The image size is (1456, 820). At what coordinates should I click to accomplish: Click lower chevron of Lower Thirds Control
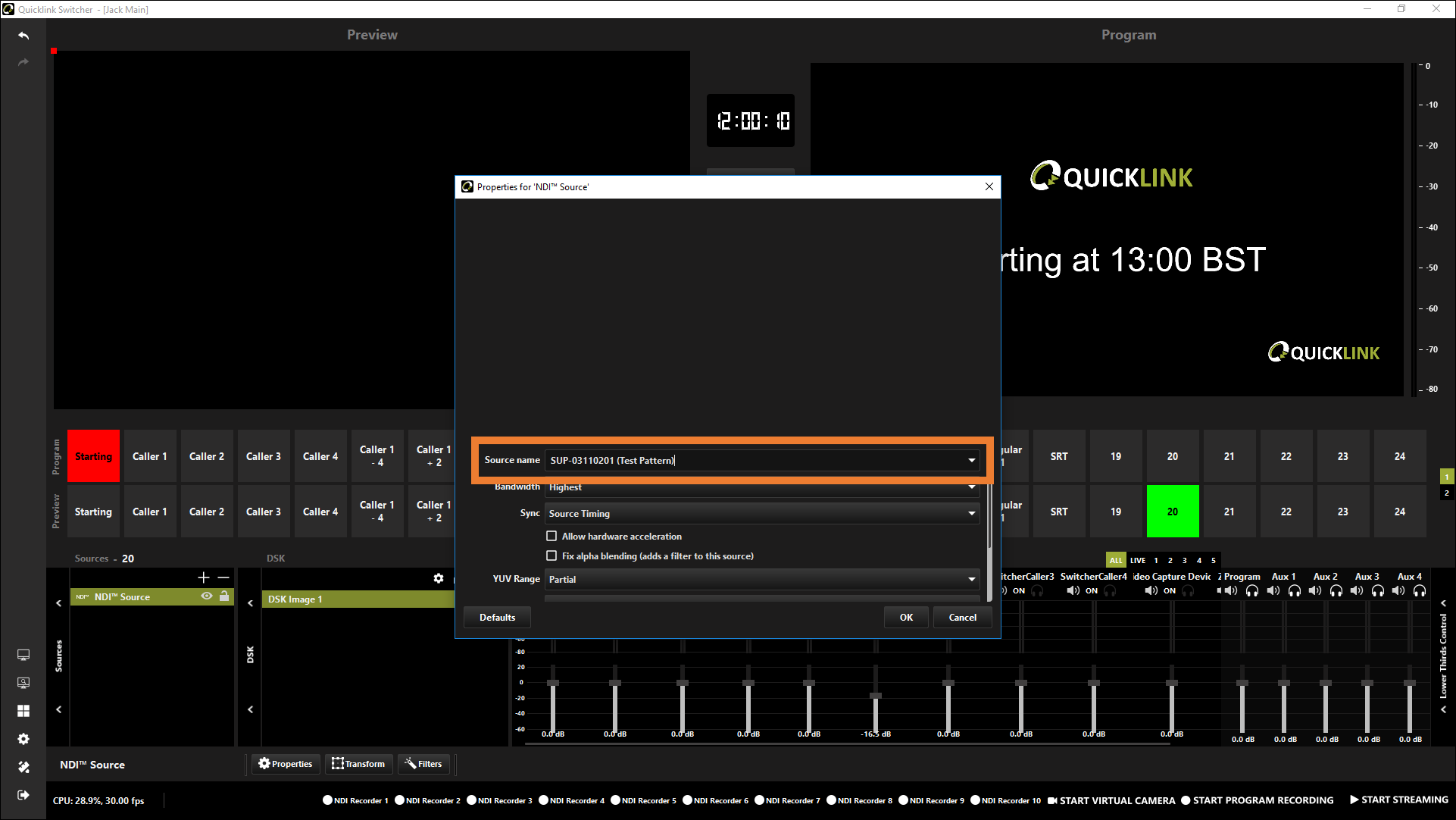1443,709
